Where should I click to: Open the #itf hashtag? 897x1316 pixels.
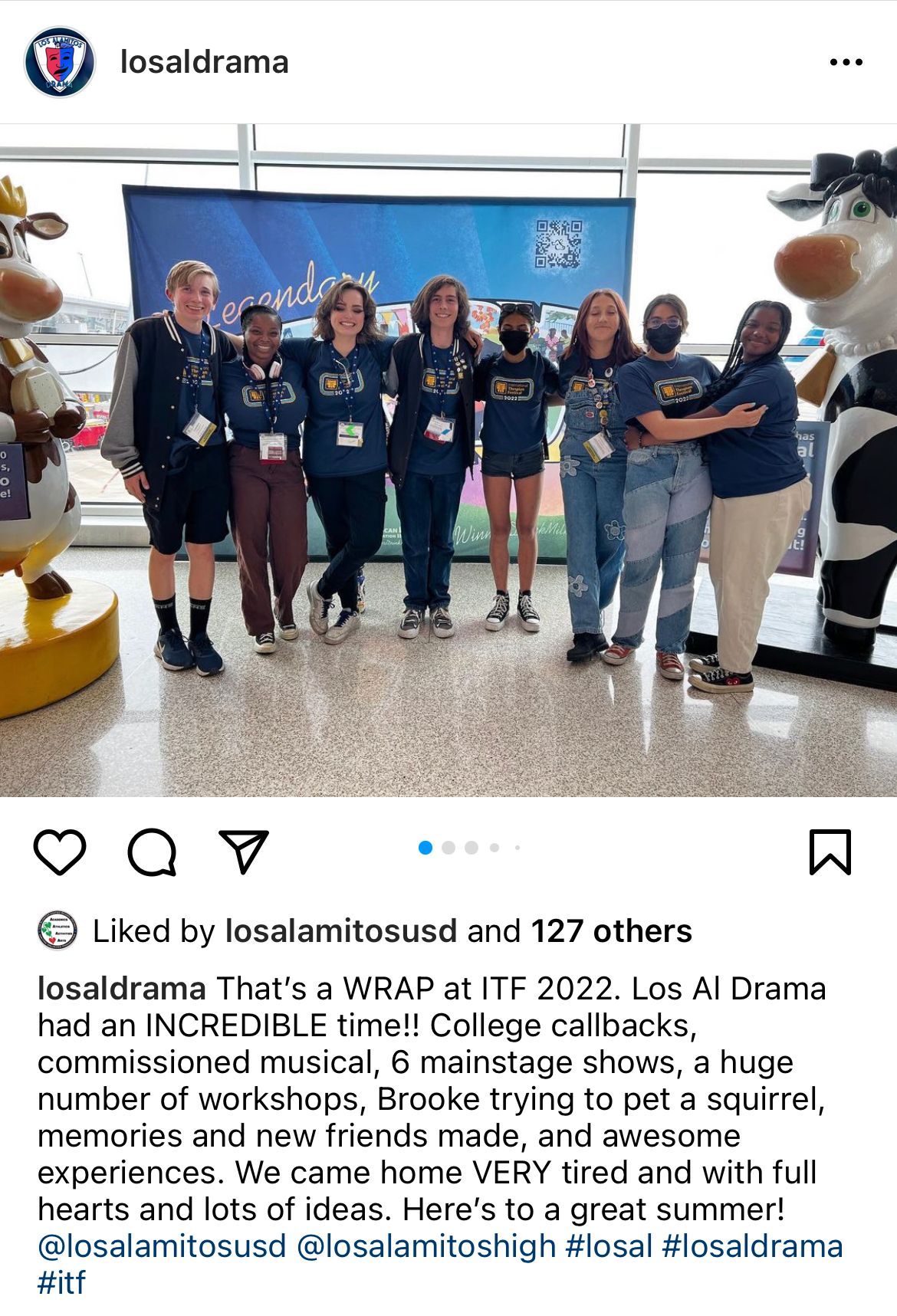[x=61, y=1282]
